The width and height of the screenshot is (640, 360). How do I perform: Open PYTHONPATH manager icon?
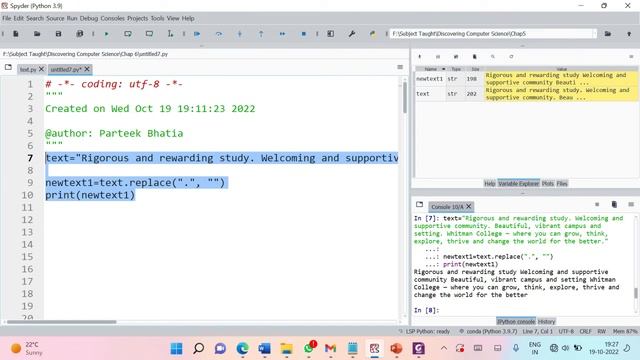pos(373,34)
